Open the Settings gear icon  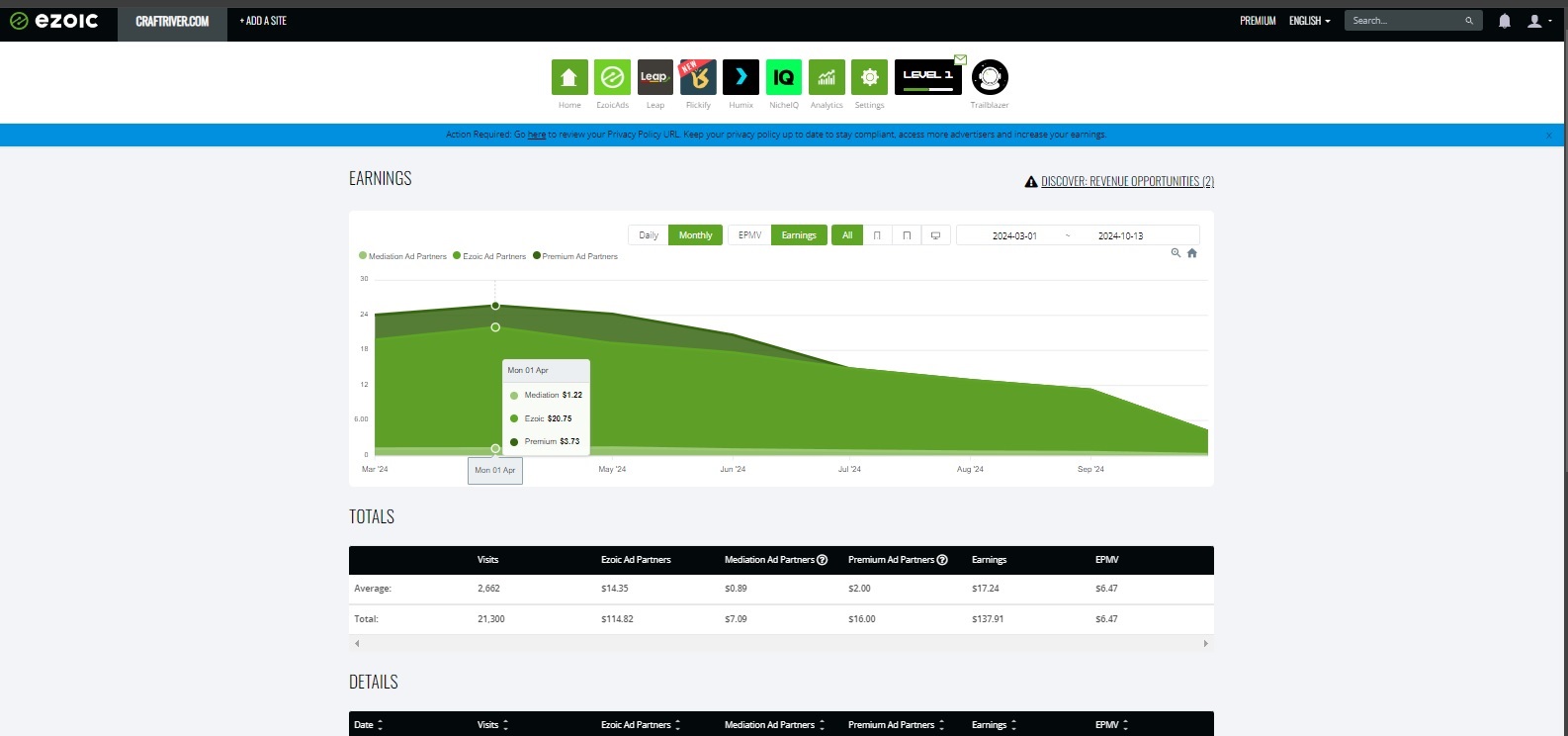869,77
